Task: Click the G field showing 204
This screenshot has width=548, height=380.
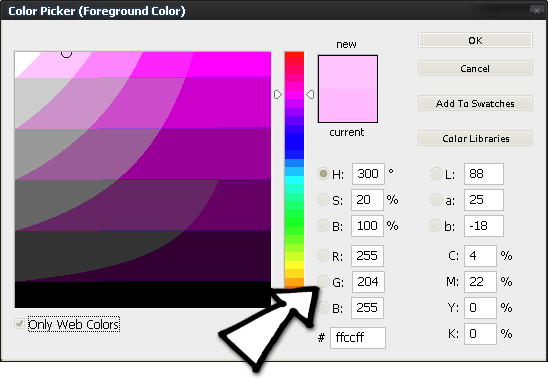Action: coord(368,282)
